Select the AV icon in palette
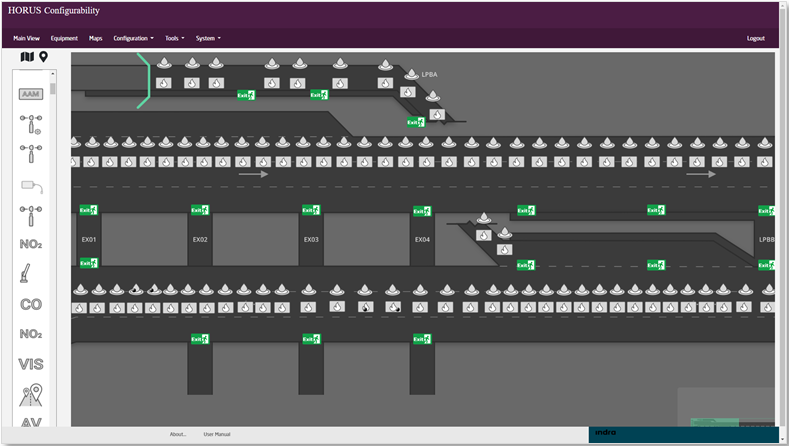This screenshot has width=789, height=446. [x=31, y=422]
